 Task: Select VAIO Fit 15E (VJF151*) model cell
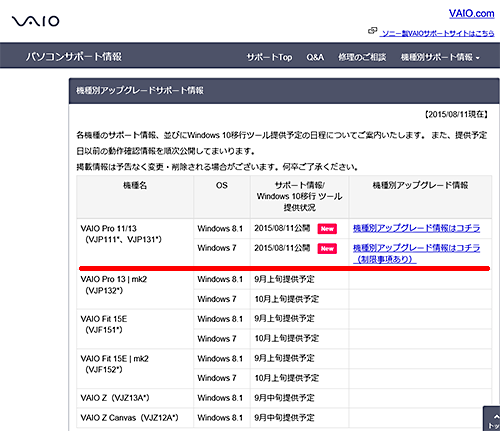coord(135,329)
